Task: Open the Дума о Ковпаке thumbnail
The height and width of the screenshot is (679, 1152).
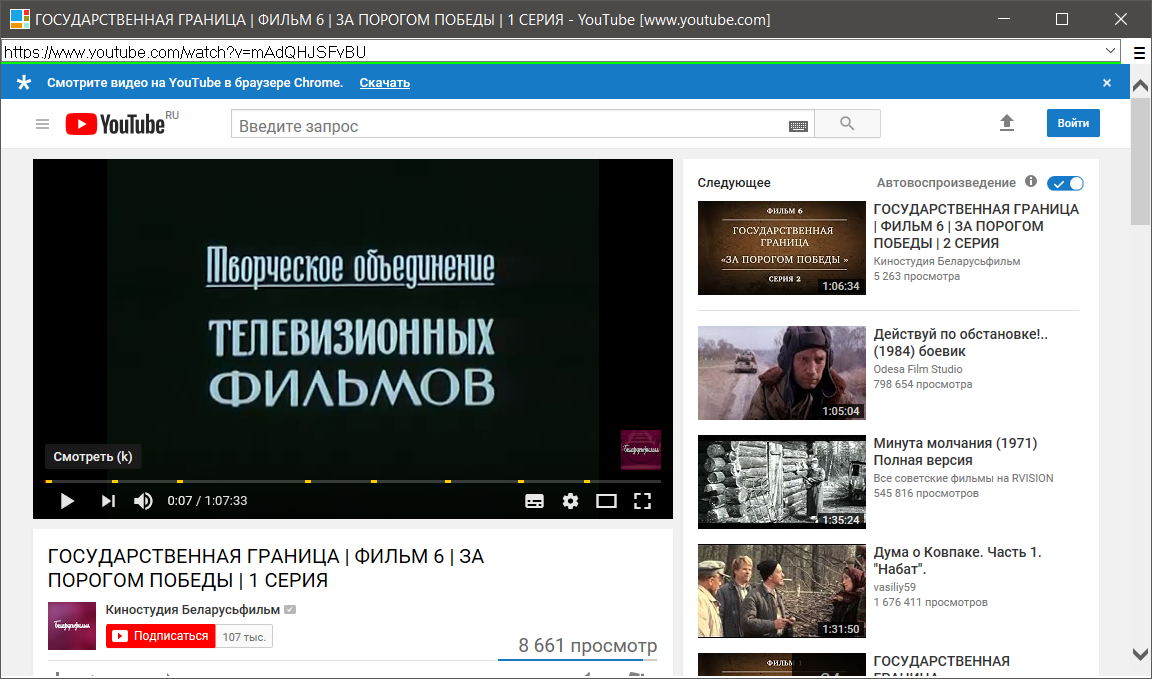Action: (782, 590)
